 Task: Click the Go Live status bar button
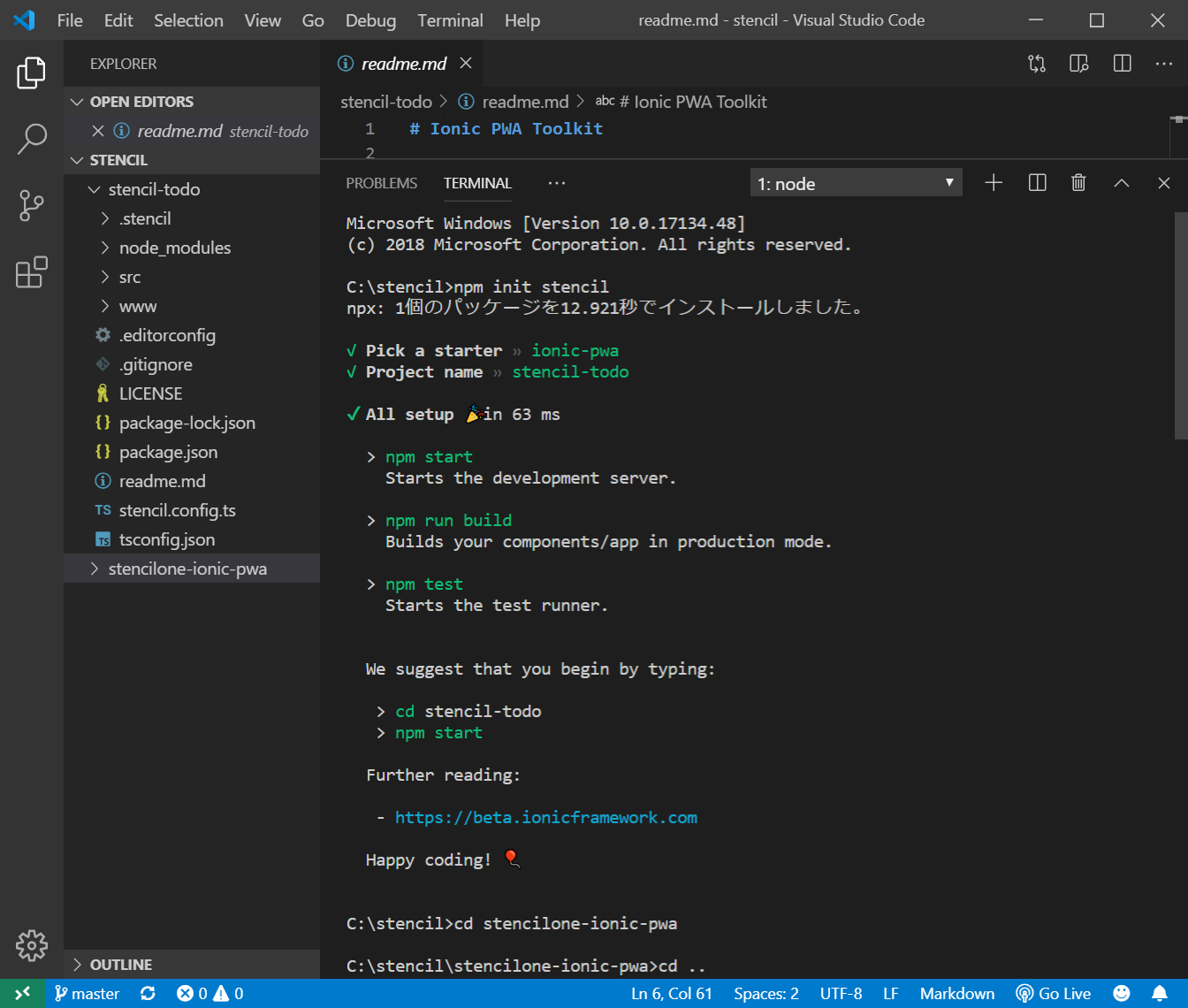1054,994
